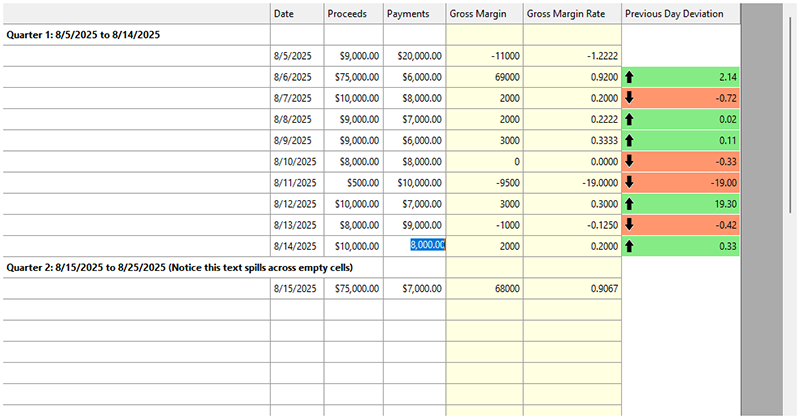This screenshot has width=800, height=419.
Task: Click the -11000 Gross Margin cell
Action: point(485,55)
